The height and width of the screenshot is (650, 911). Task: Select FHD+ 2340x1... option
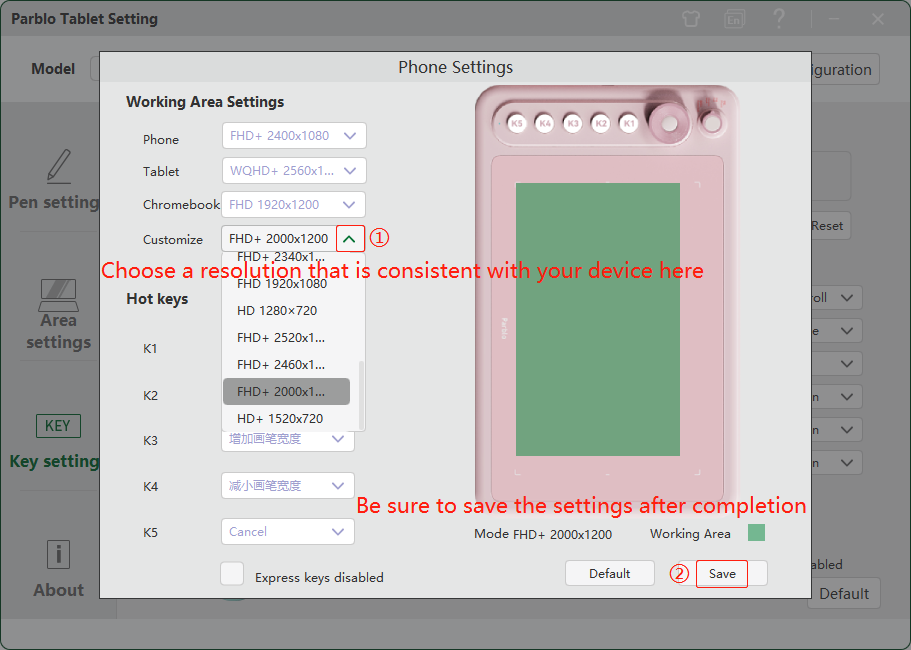286,257
